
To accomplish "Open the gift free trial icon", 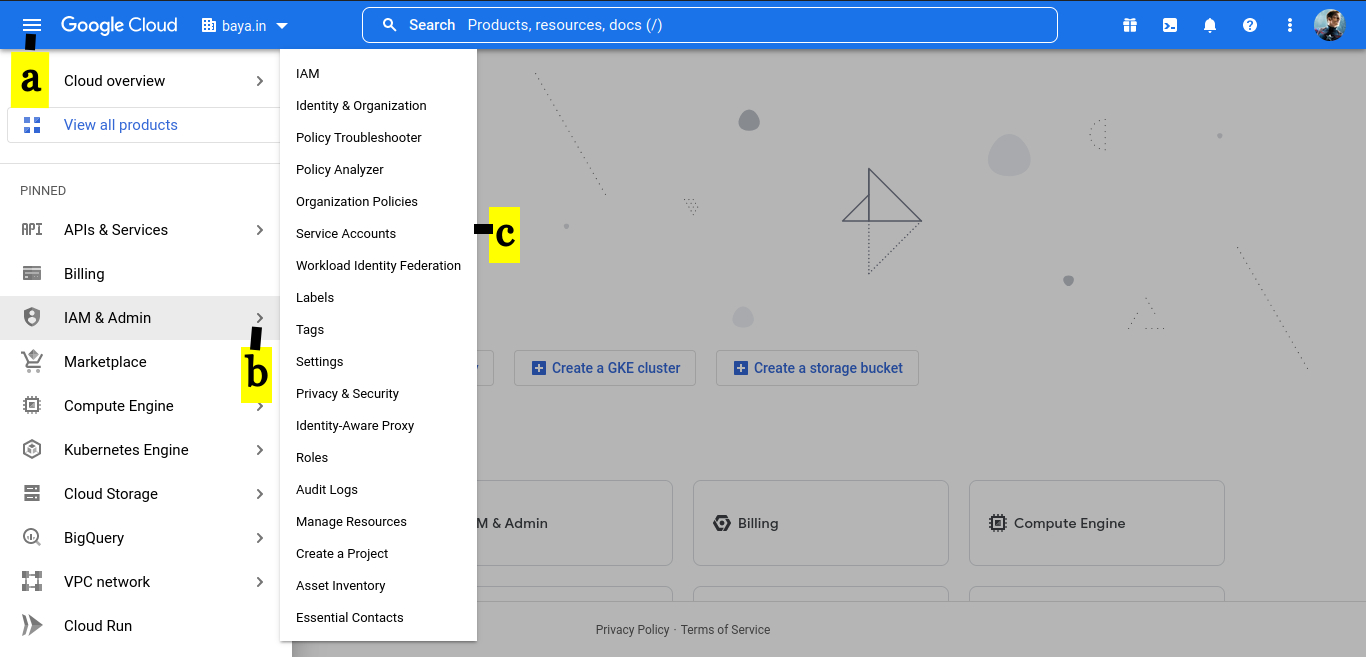I will point(1130,25).
